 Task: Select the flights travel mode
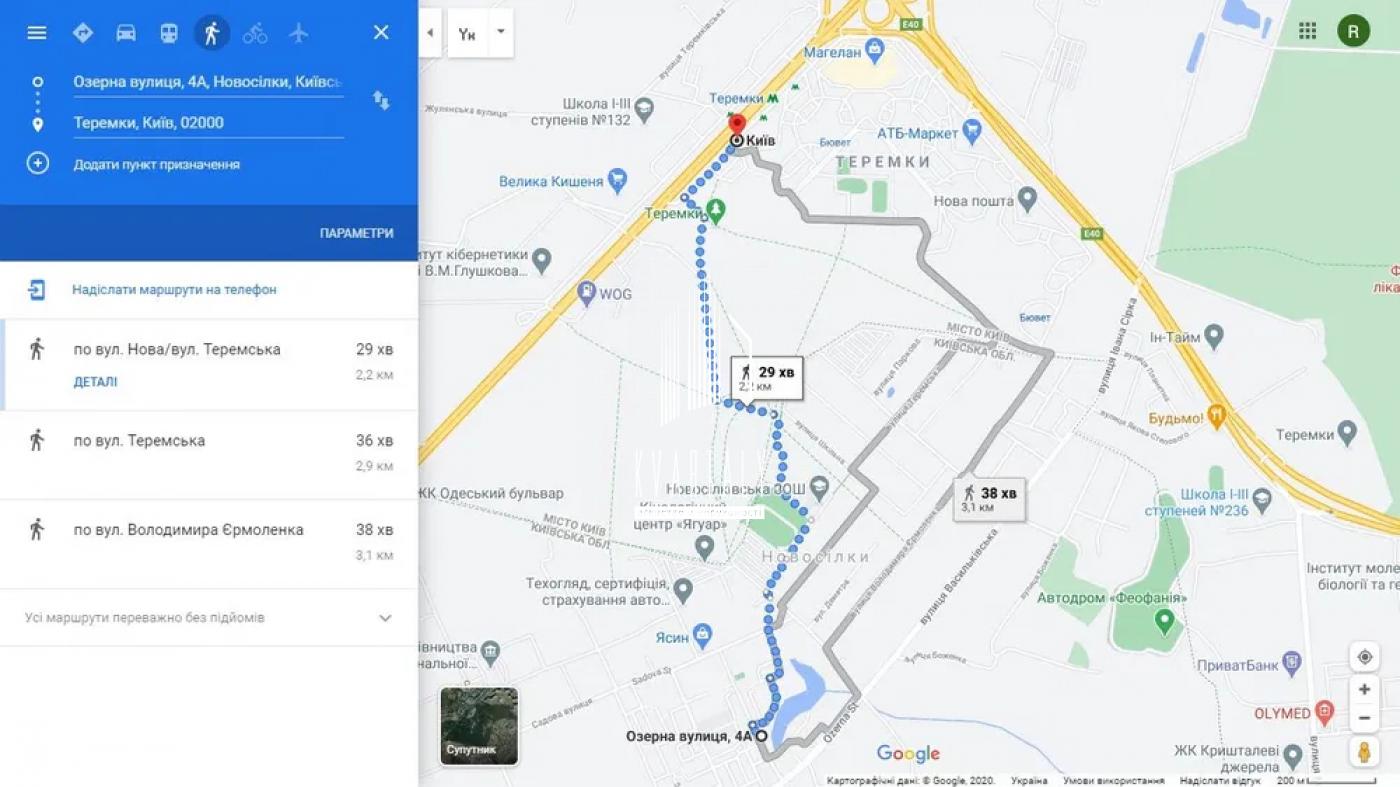[298, 33]
